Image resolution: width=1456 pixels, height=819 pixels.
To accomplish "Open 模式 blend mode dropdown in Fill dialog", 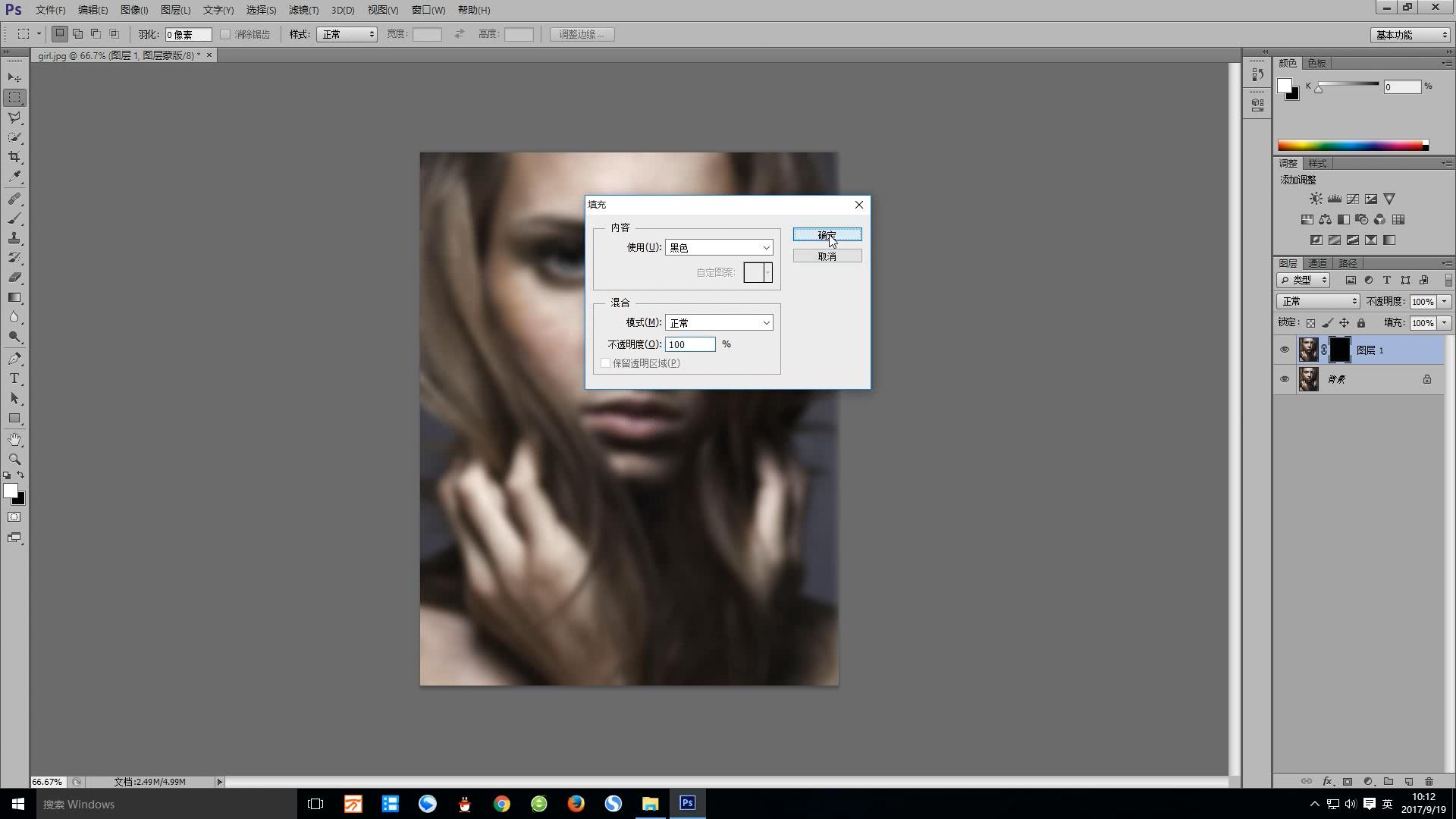I will [719, 323].
